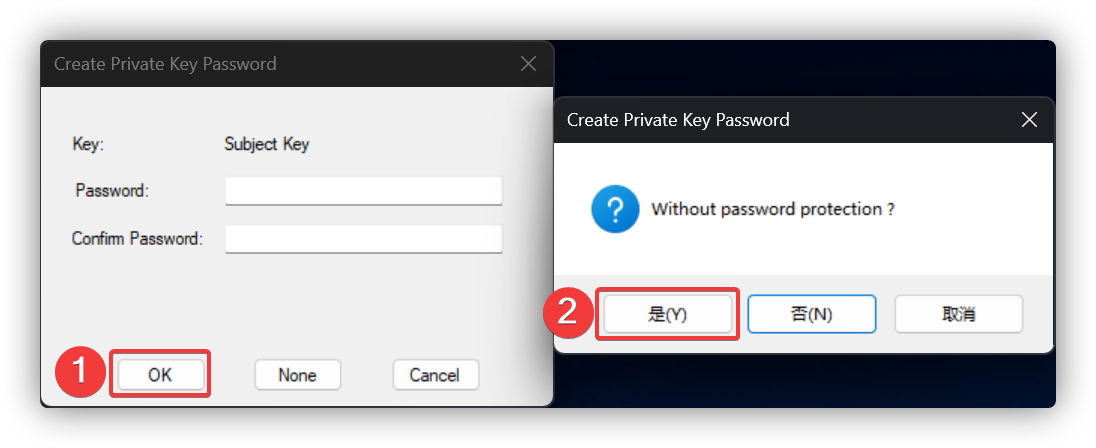Image resolution: width=1096 pixels, height=448 pixels.
Task: Decline with the 否(N) button
Action: click(811, 314)
